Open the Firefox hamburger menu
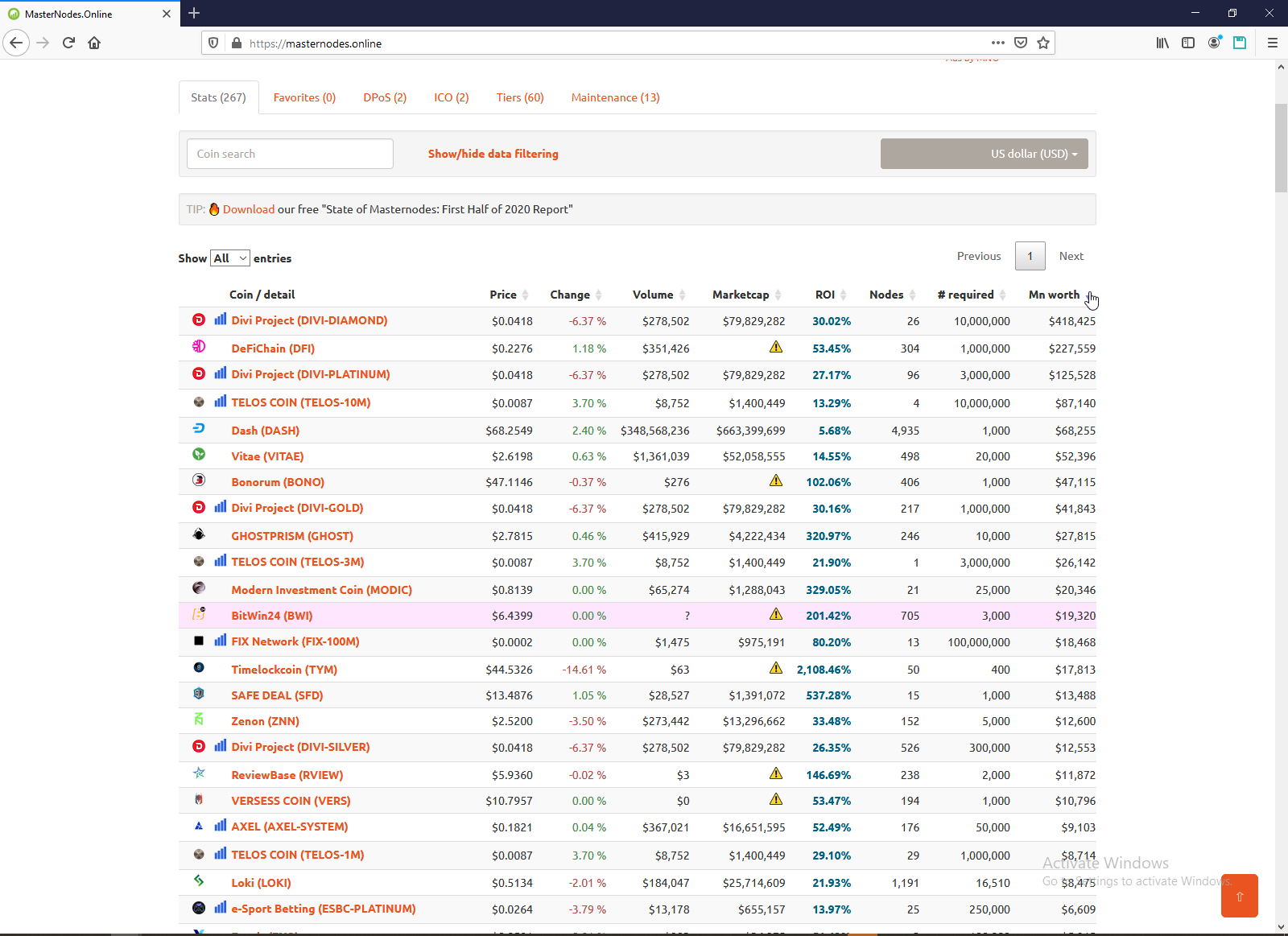Screen dimensions: 1288x936 [1273, 43]
